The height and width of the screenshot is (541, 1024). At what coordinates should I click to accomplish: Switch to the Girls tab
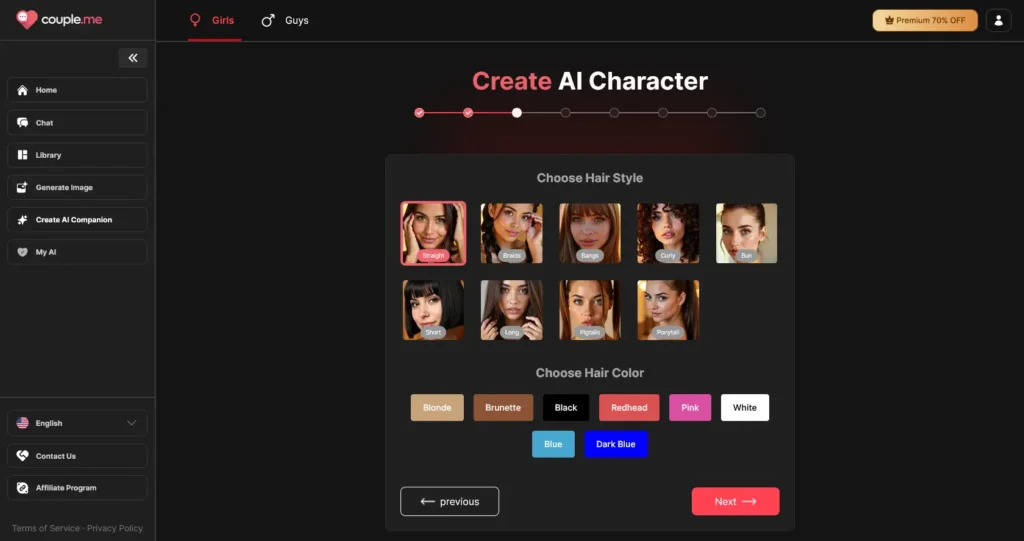[214, 20]
